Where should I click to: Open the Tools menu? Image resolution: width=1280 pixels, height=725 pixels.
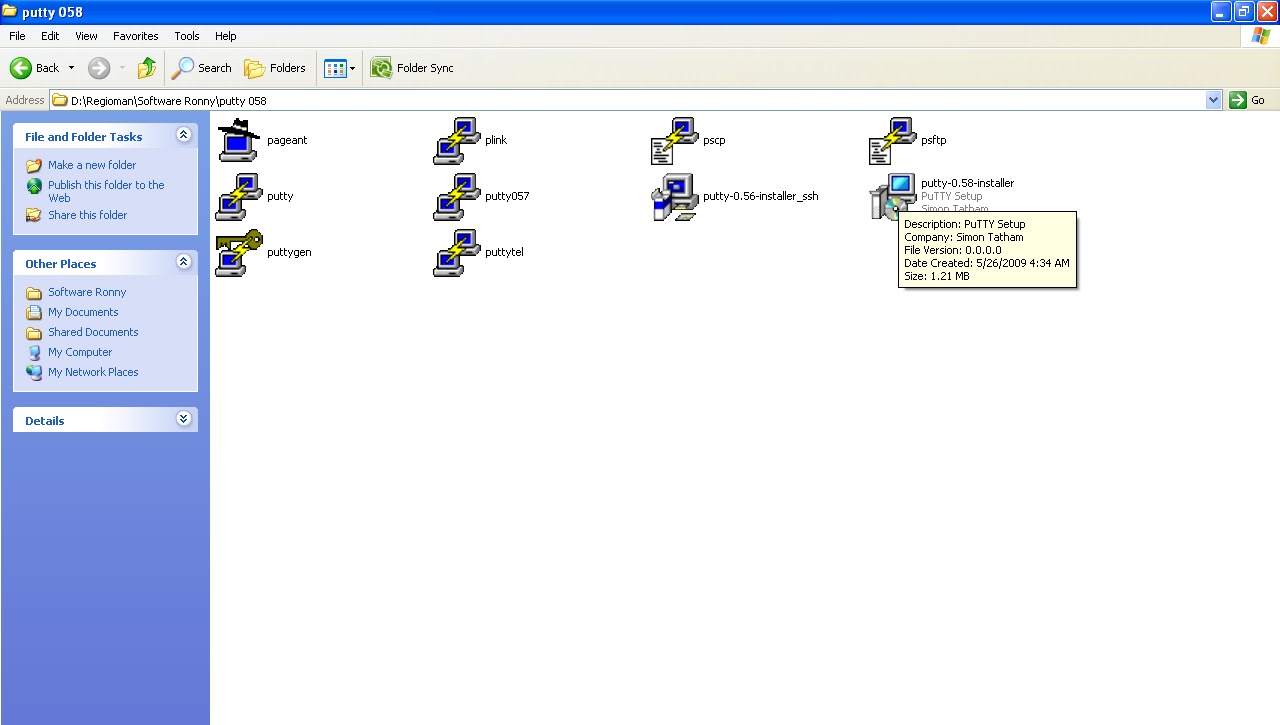tap(186, 35)
